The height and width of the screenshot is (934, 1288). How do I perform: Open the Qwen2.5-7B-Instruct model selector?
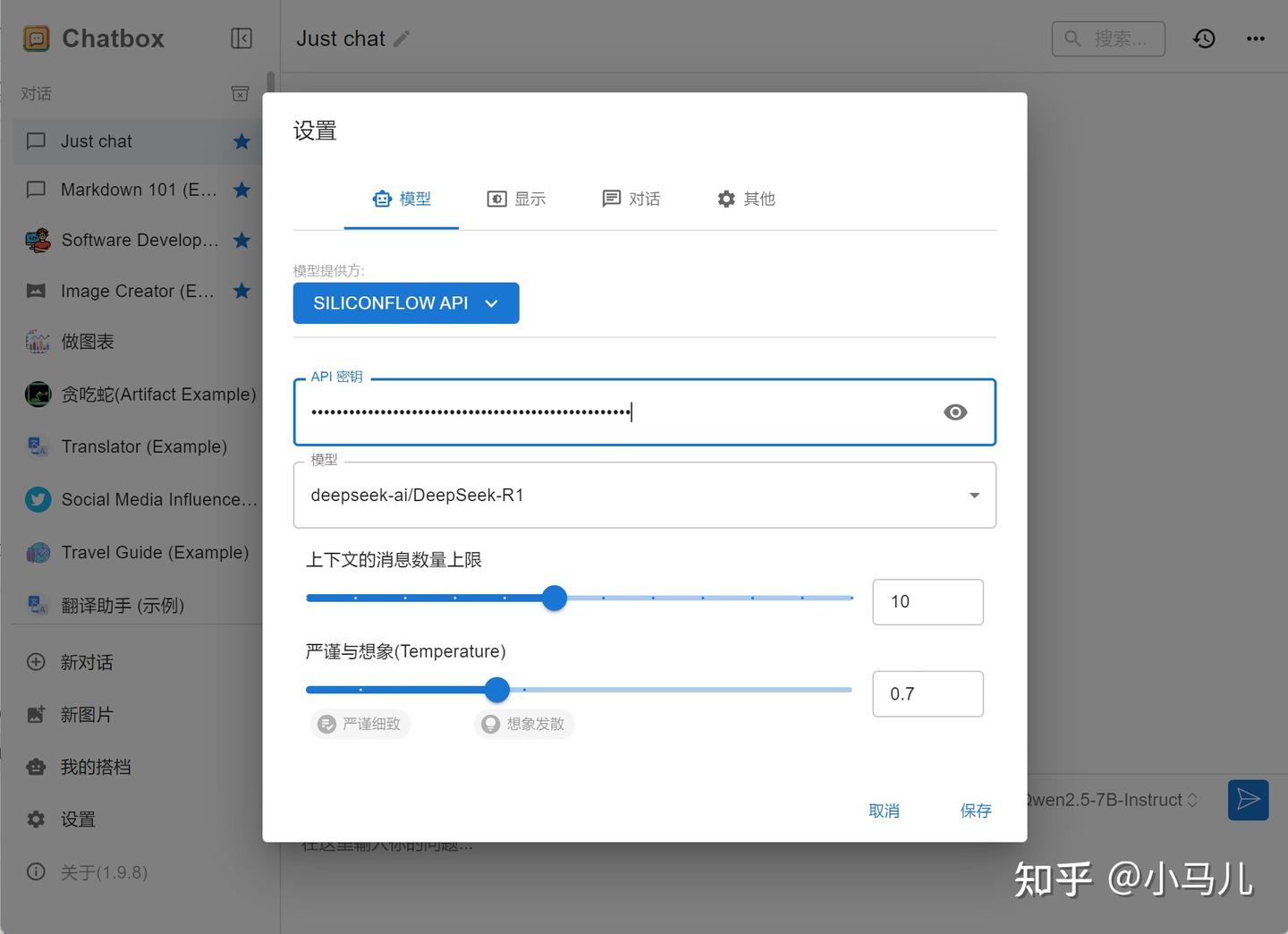click(x=1109, y=799)
